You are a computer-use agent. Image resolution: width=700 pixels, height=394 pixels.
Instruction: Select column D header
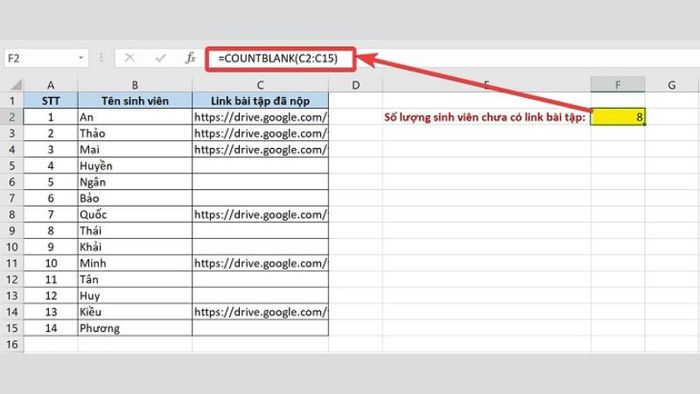pyautogui.click(x=355, y=85)
